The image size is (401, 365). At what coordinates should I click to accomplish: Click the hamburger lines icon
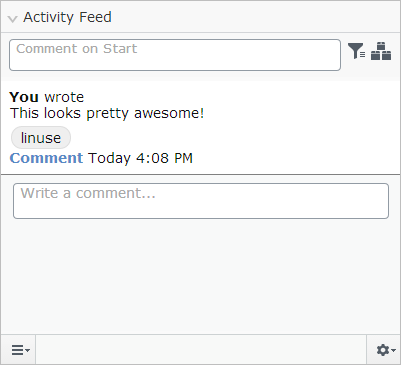tap(17, 350)
